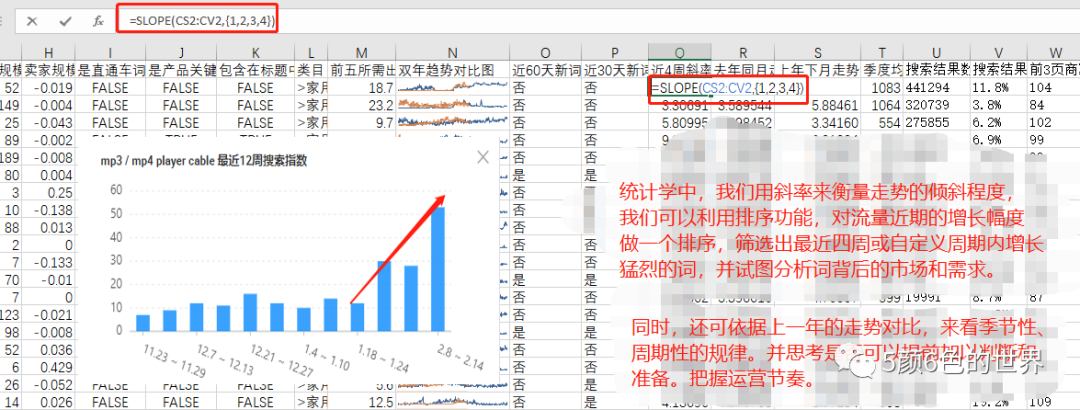The height and width of the screenshot is (410, 1080).
Task: Open the trend sparkline in the 18.7 row
Action: coord(452,88)
